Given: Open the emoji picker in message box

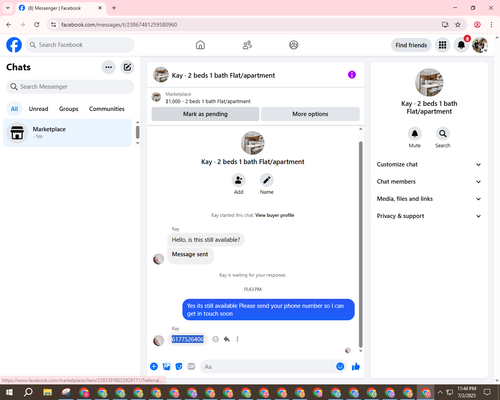Looking at the screenshot, I should [340, 367].
